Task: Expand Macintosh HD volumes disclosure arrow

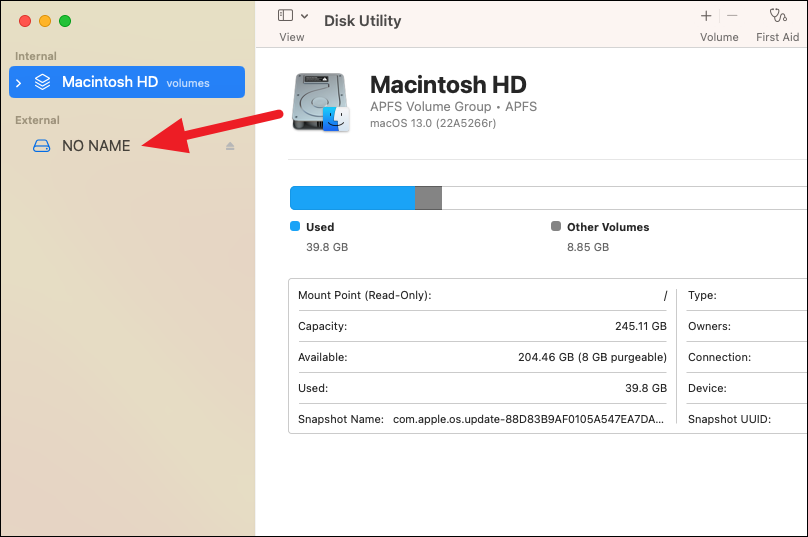Action: pyautogui.click(x=19, y=82)
